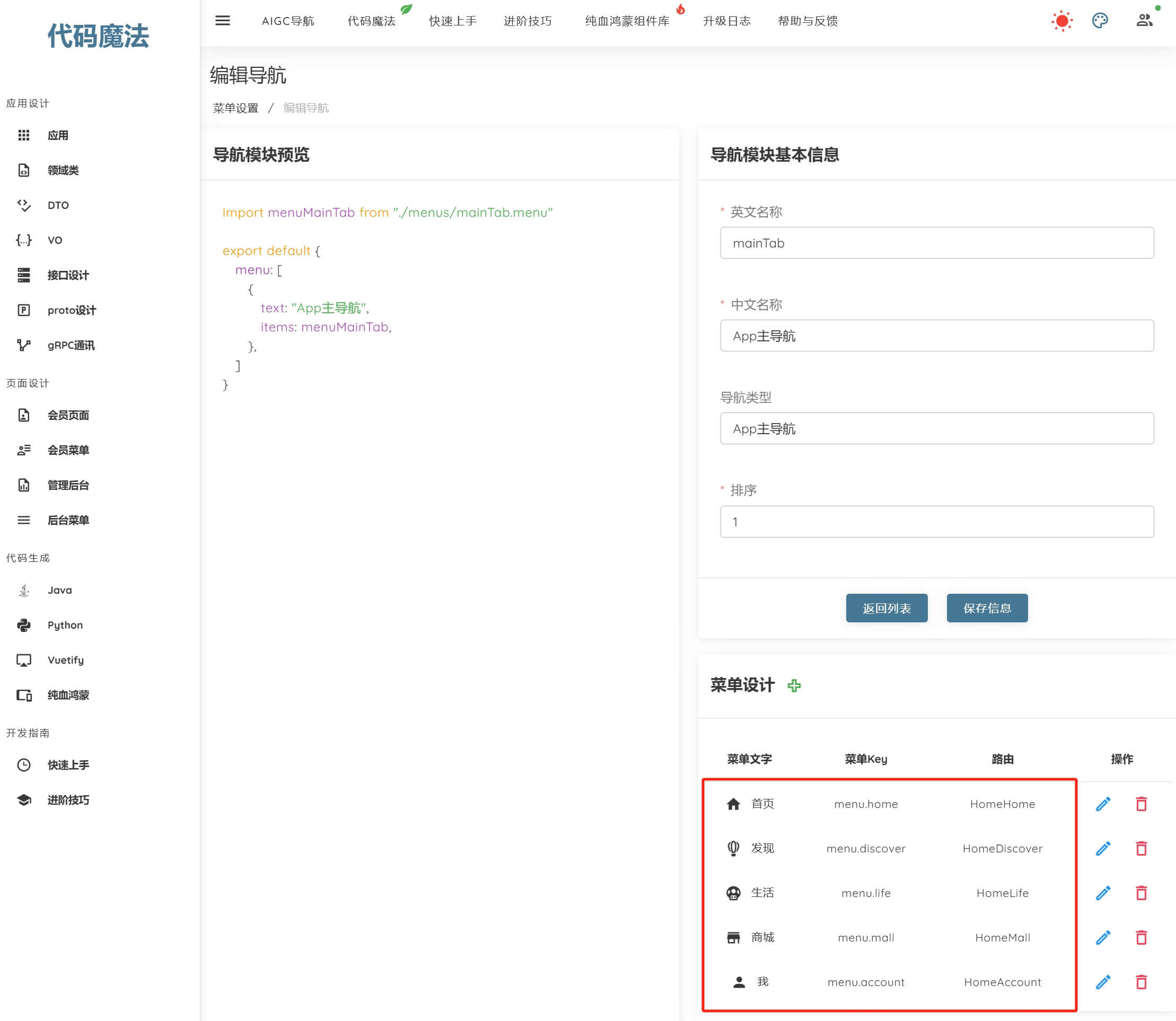The image size is (1176, 1021).
Task: Select gRPC通讯 in the sidebar
Action: (71, 345)
